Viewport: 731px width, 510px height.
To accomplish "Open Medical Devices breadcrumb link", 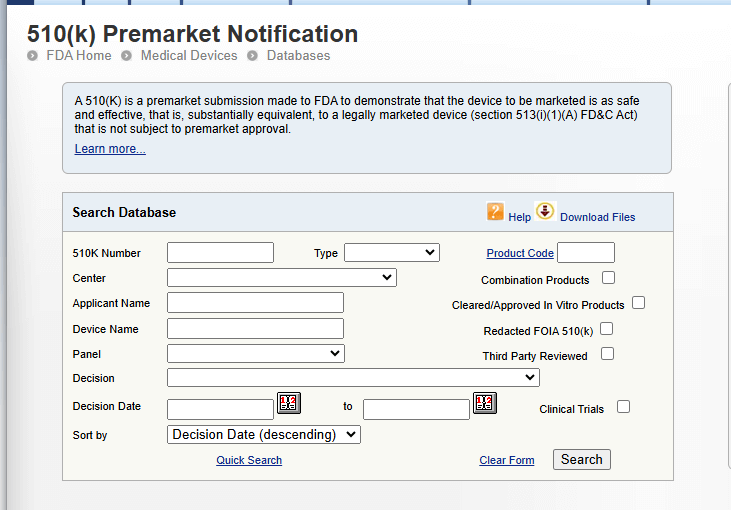I will point(189,56).
